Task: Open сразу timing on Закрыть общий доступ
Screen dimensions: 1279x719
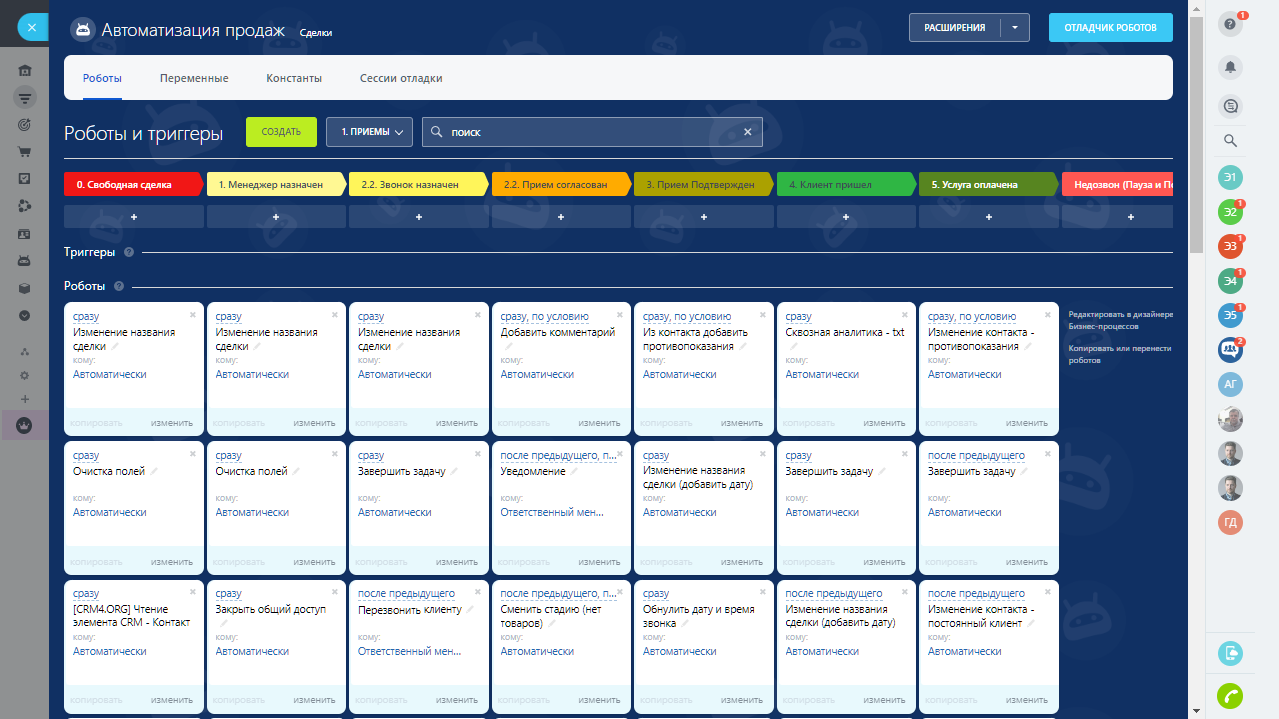Action: coord(229,594)
